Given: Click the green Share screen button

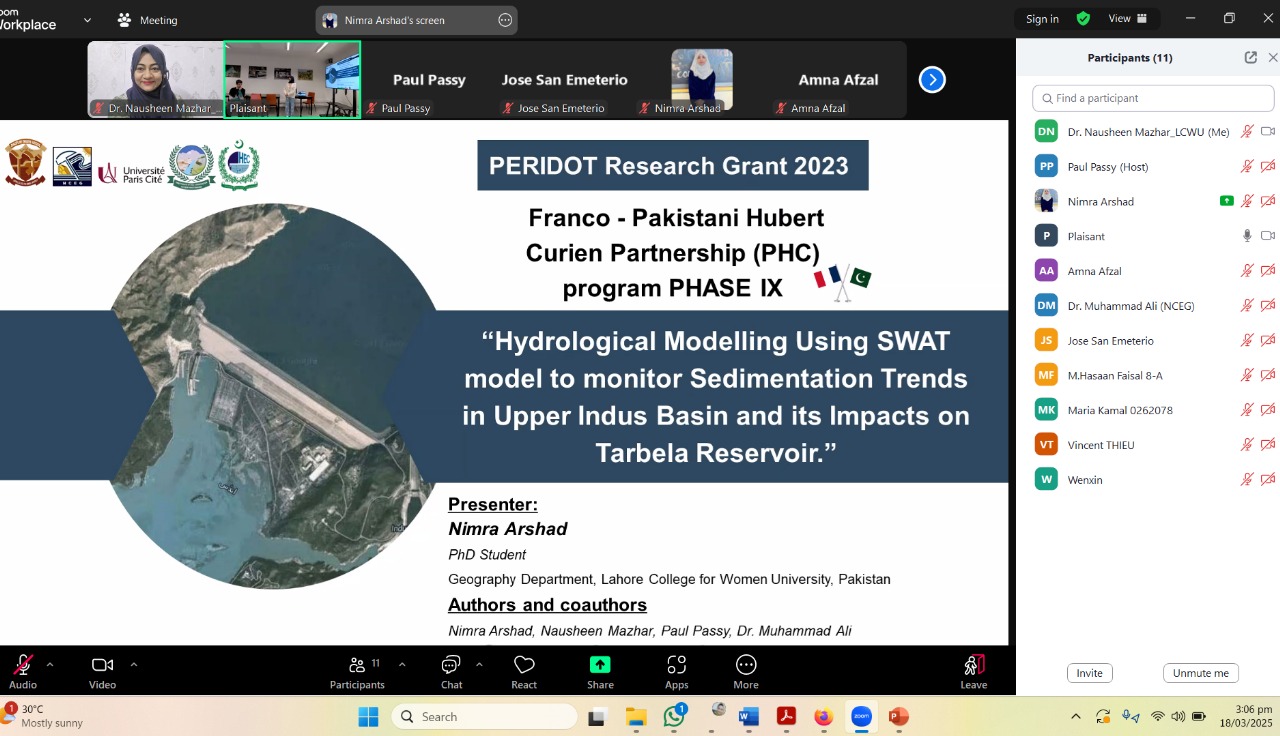Looking at the screenshot, I should 600,671.
